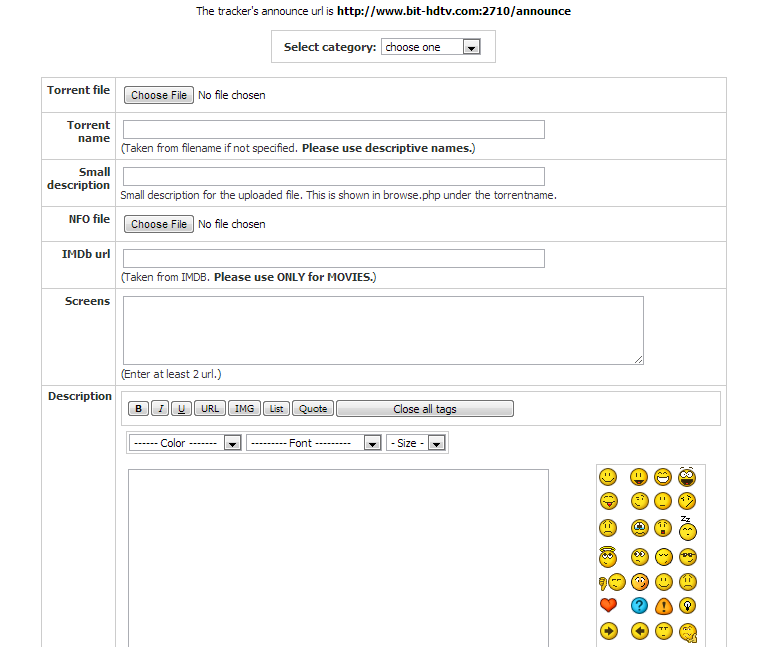759x647 pixels.
Task: Insert the sad face below the tongue emoticon
Action: tap(608, 528)
